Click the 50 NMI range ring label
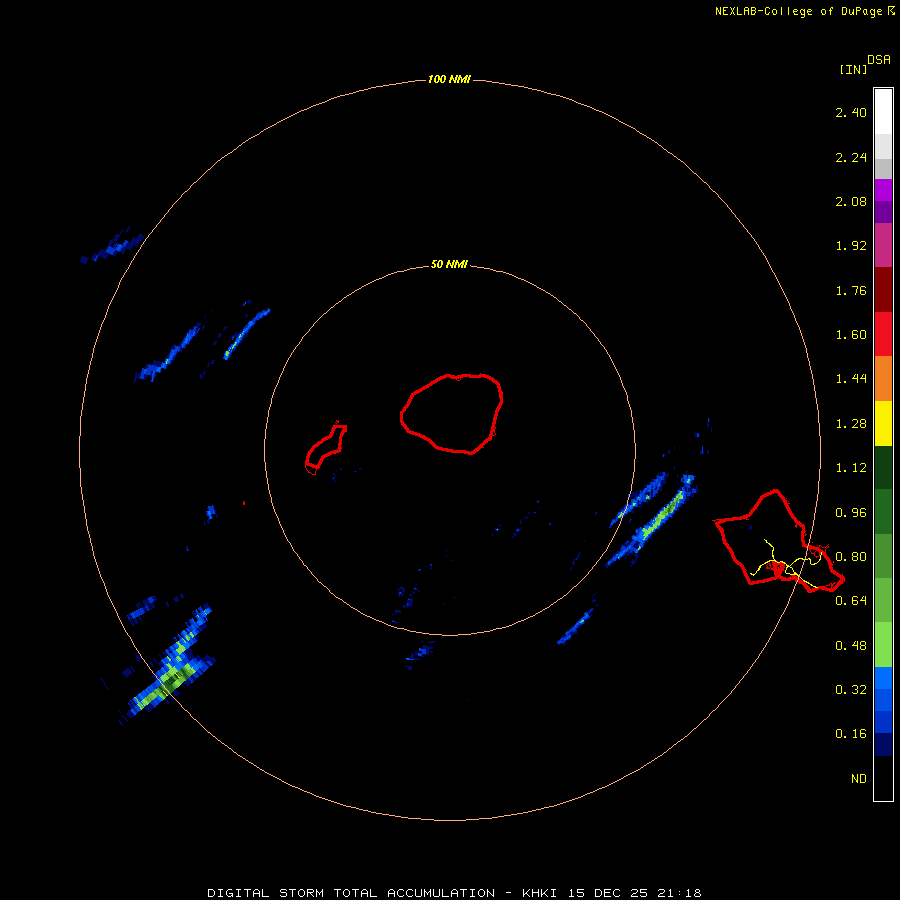900x900 pixels. click(x=449, y=265)
